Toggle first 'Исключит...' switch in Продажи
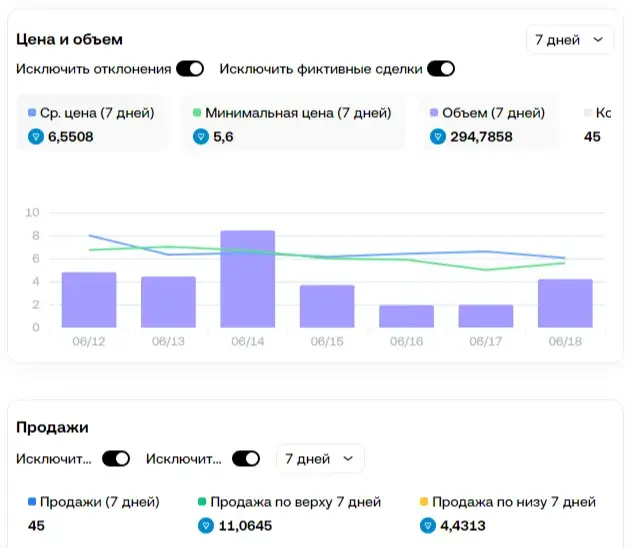 [x=116, y=459]
